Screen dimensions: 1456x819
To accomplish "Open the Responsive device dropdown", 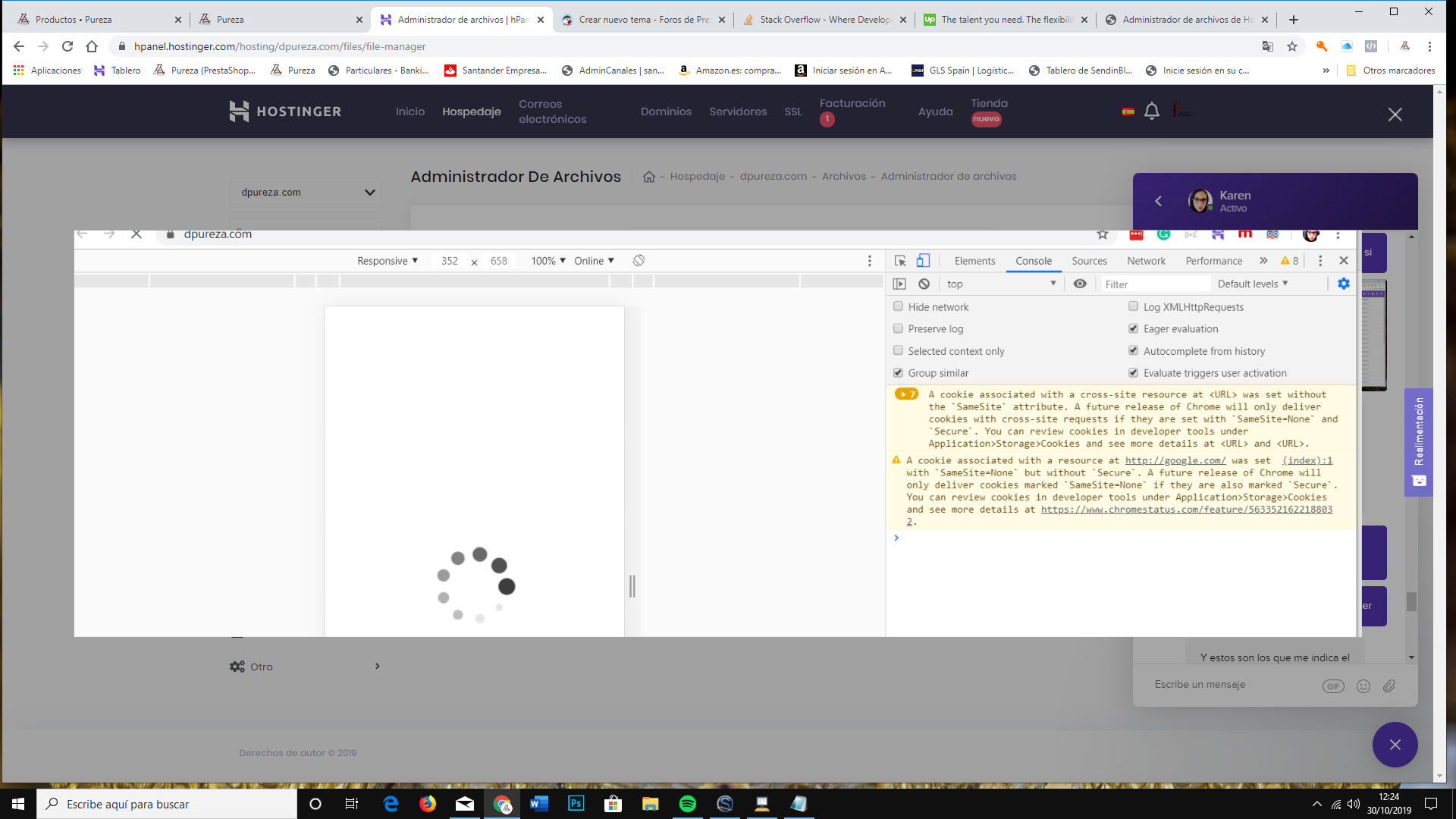I will 388,261.
